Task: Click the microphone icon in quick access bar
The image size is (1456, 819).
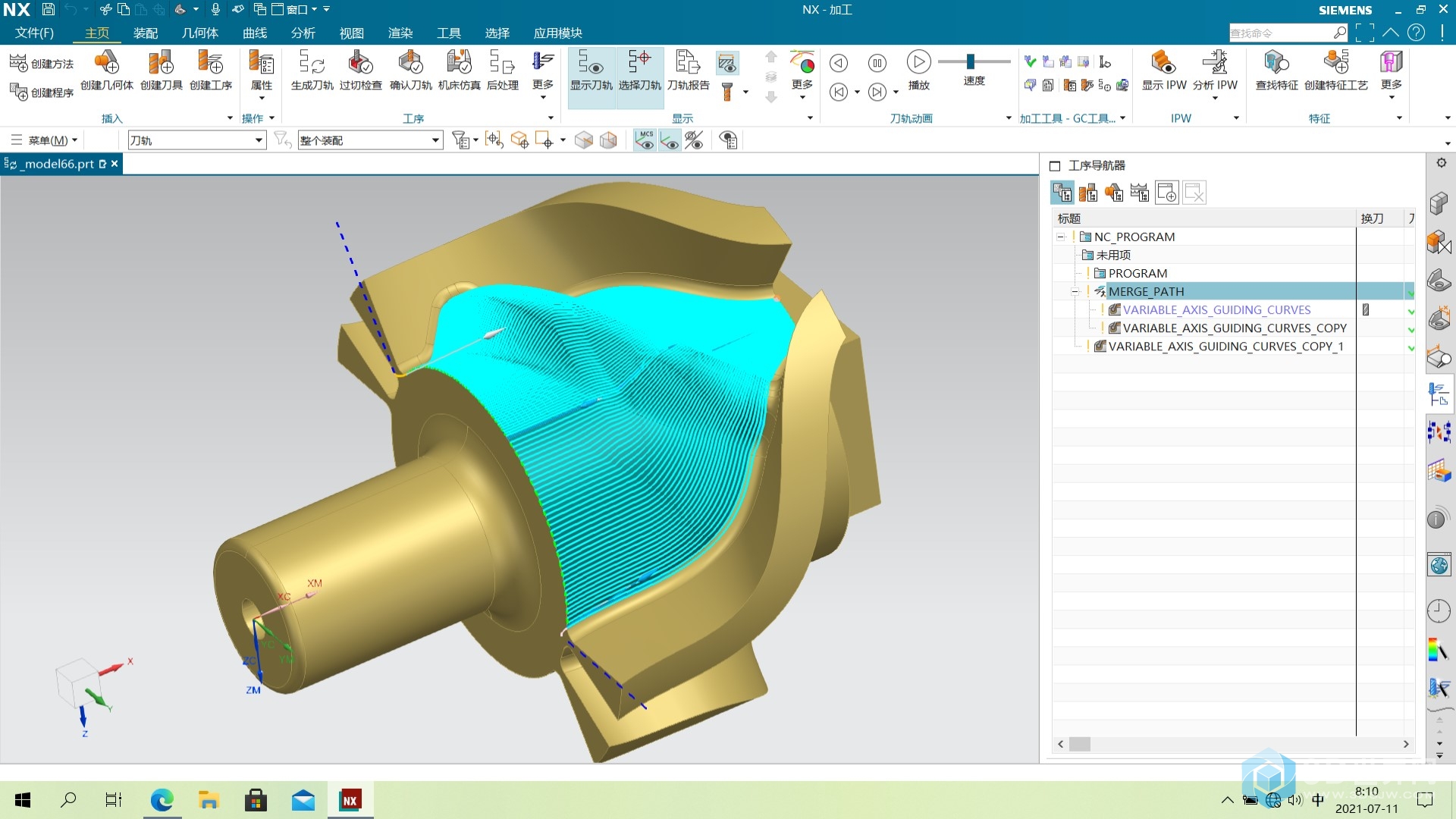Action: click(x=215, y=9)
